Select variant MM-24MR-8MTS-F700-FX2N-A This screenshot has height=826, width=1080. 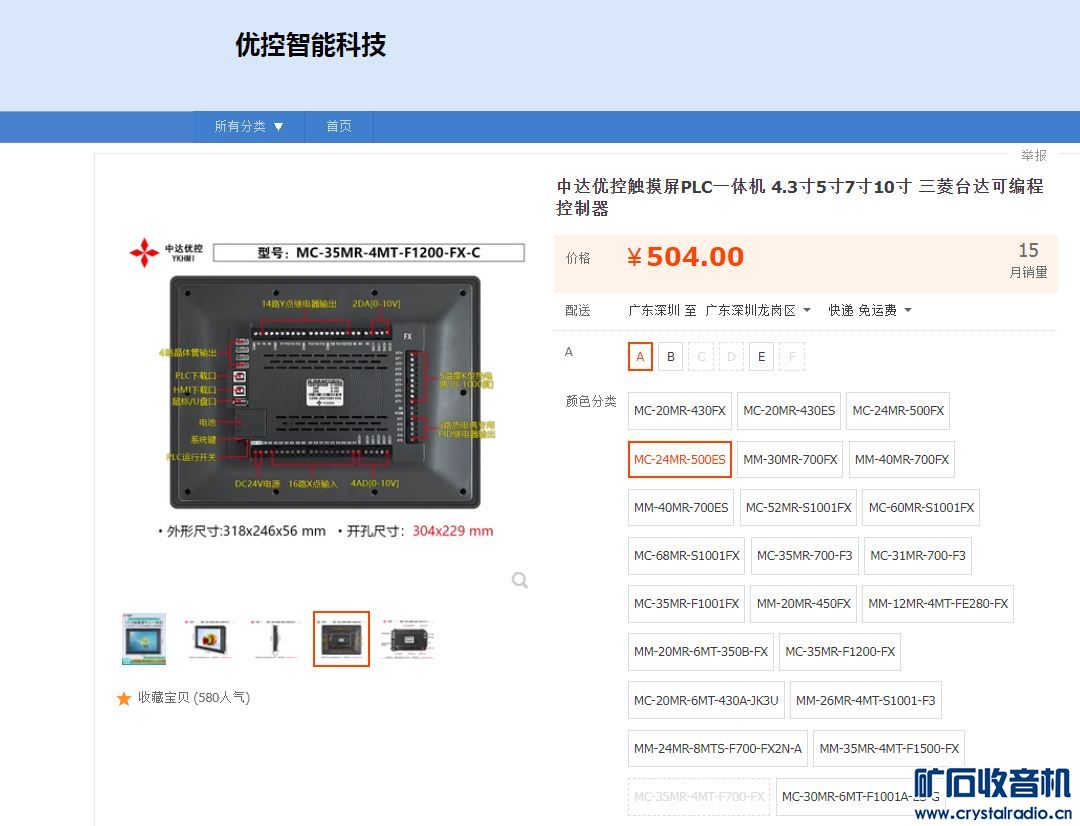[x=718, y=749]
